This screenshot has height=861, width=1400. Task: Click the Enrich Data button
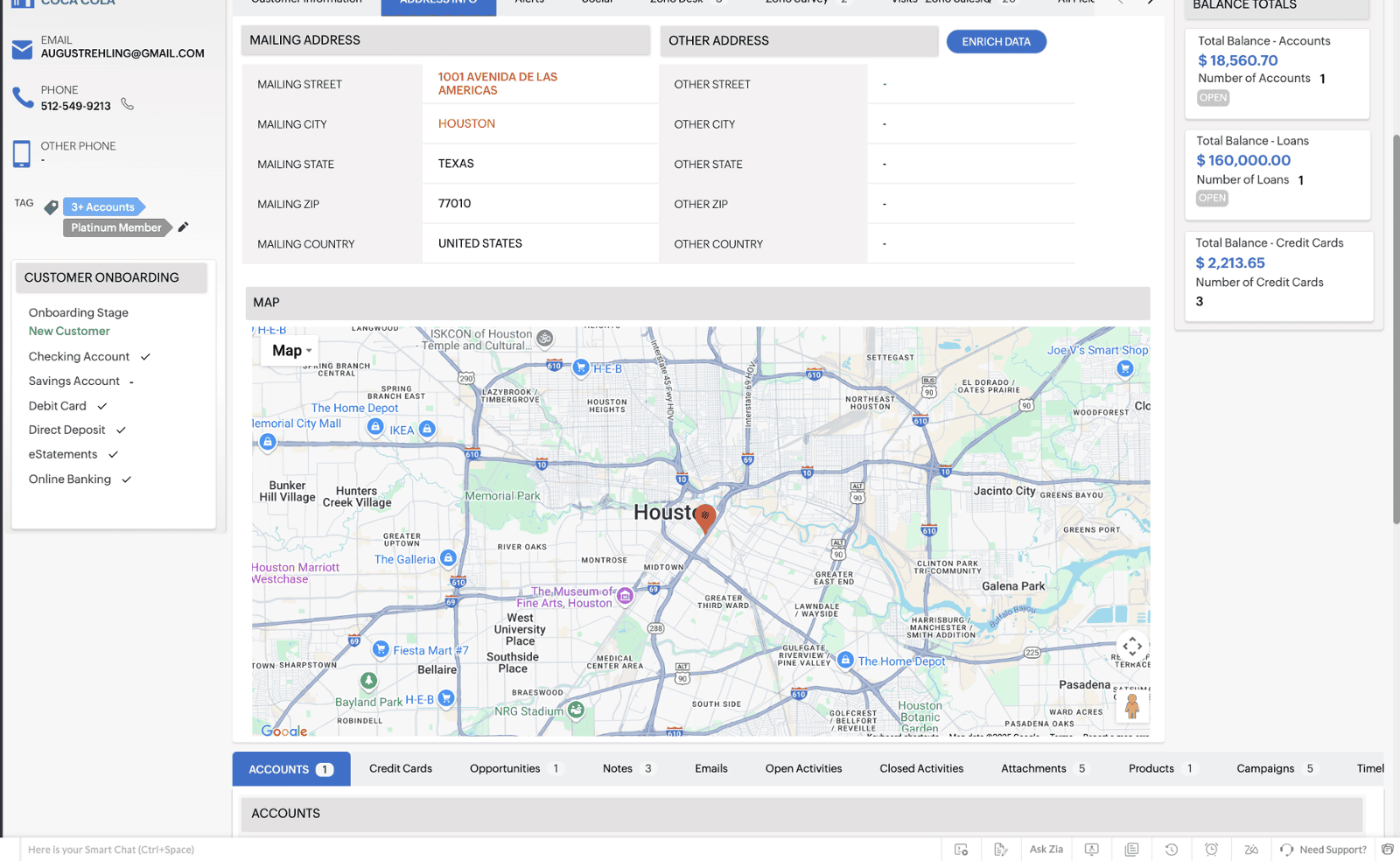point(997,41)
